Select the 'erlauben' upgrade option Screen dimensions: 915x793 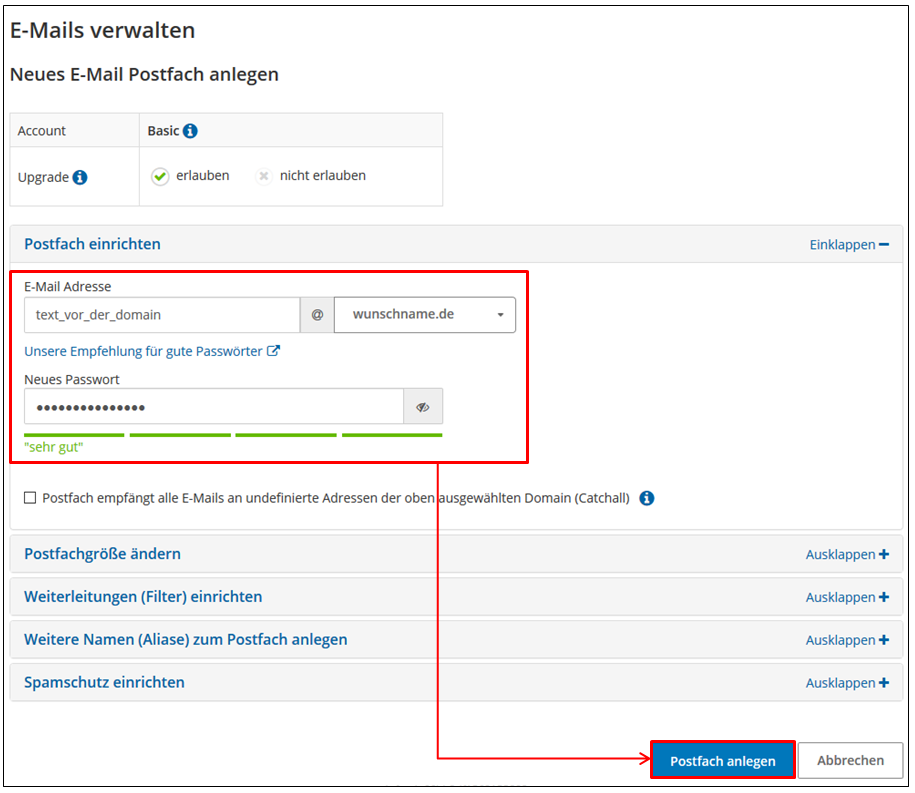160,176
